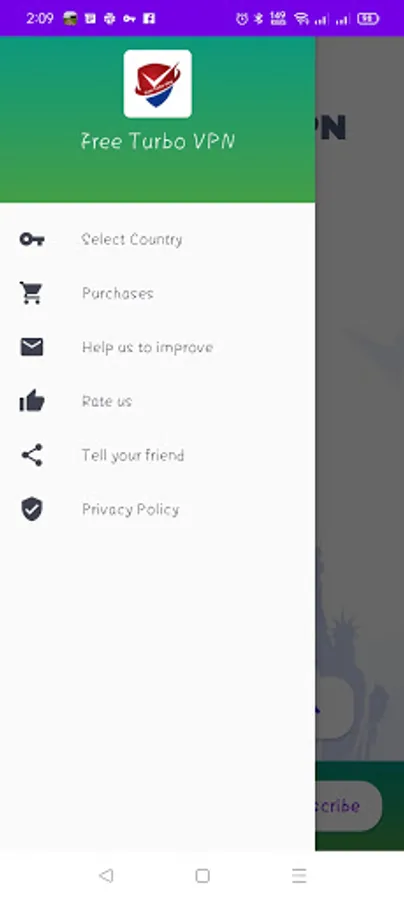This screenshot has width=404, height=900.
Task: Tap the Subscribe button behind the drawer
Action: pyautogui.click(x=348, y=806)
